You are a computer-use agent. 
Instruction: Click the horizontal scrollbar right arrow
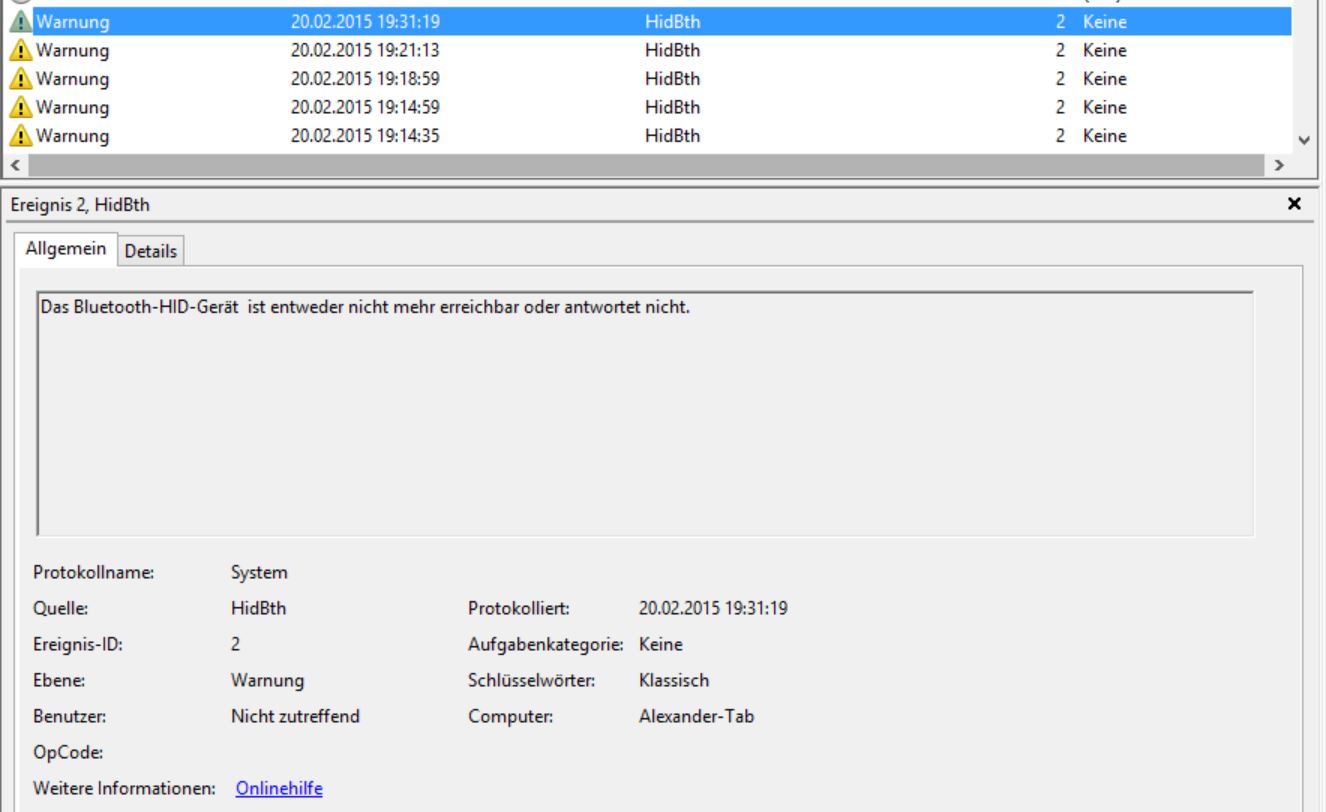[x=1279, y=164]
